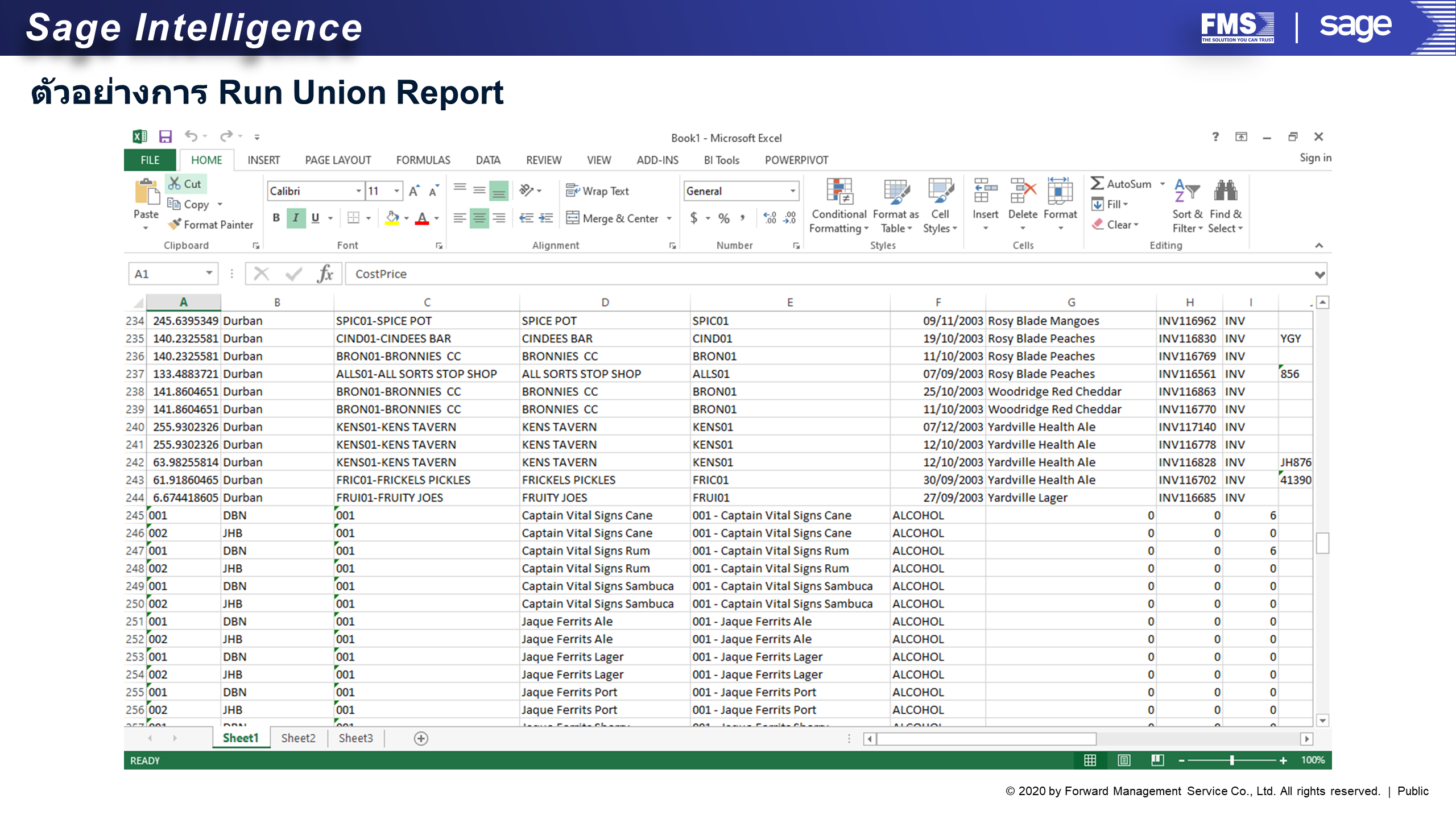The image size is (1456, 819).
Task: Increase font size with larger A icon
Action: click(415, 191)
